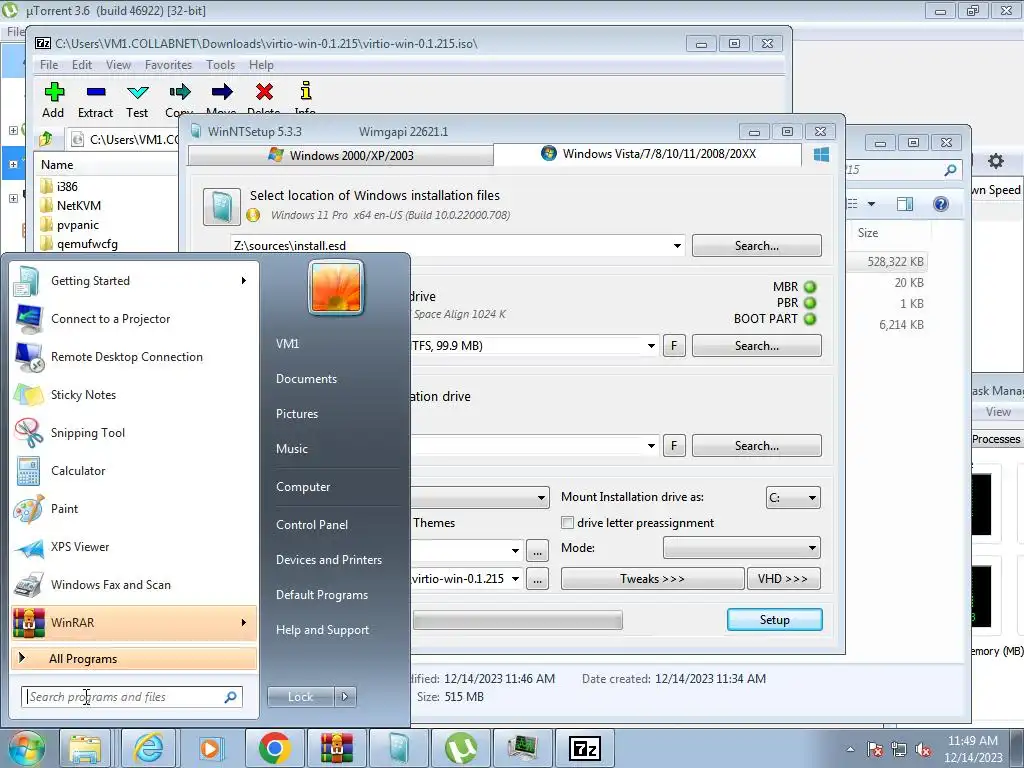Click the up-folder icon in 7-Zip address bar
This screenshot has height=768, width=1024.
tap(46, 139)
